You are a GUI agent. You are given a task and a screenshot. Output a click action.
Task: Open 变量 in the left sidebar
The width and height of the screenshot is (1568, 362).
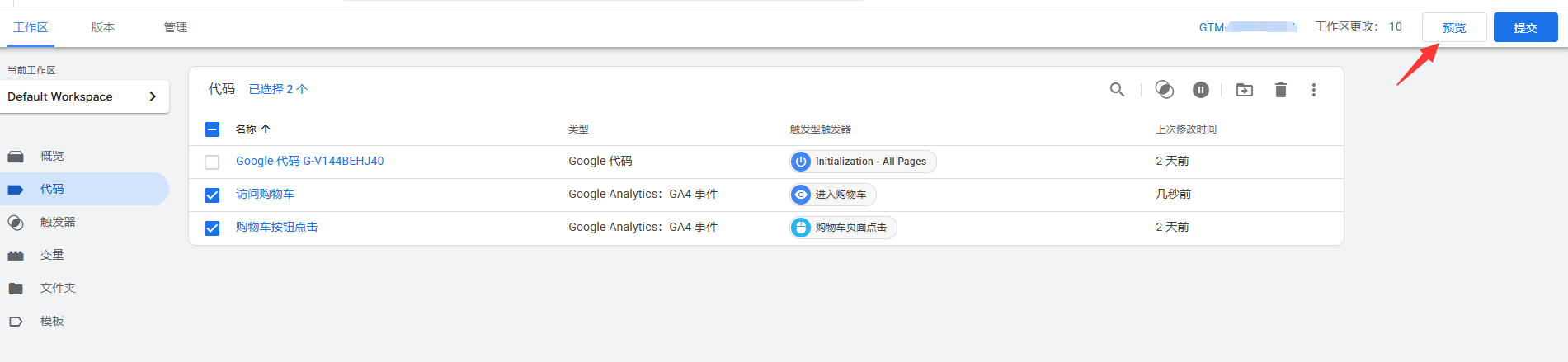coord(52,255)
